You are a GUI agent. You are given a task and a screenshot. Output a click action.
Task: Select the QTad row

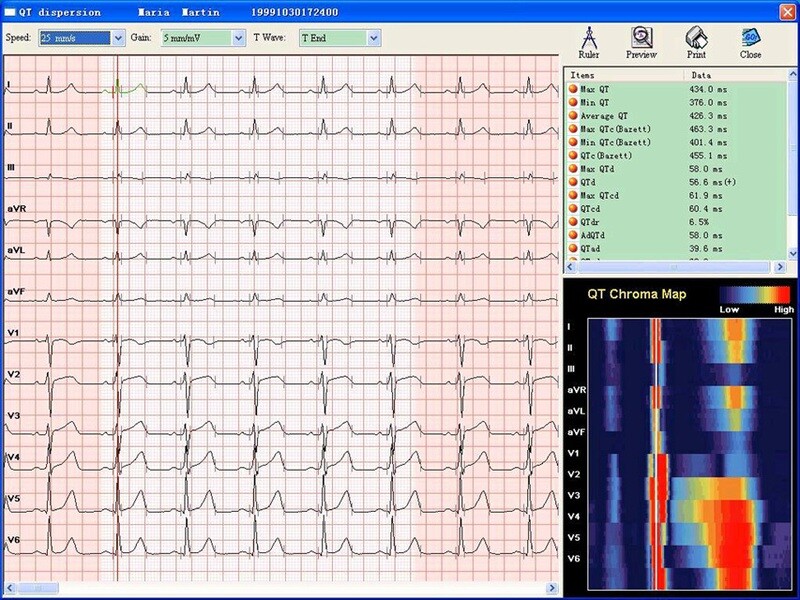[x=676, y=248]
